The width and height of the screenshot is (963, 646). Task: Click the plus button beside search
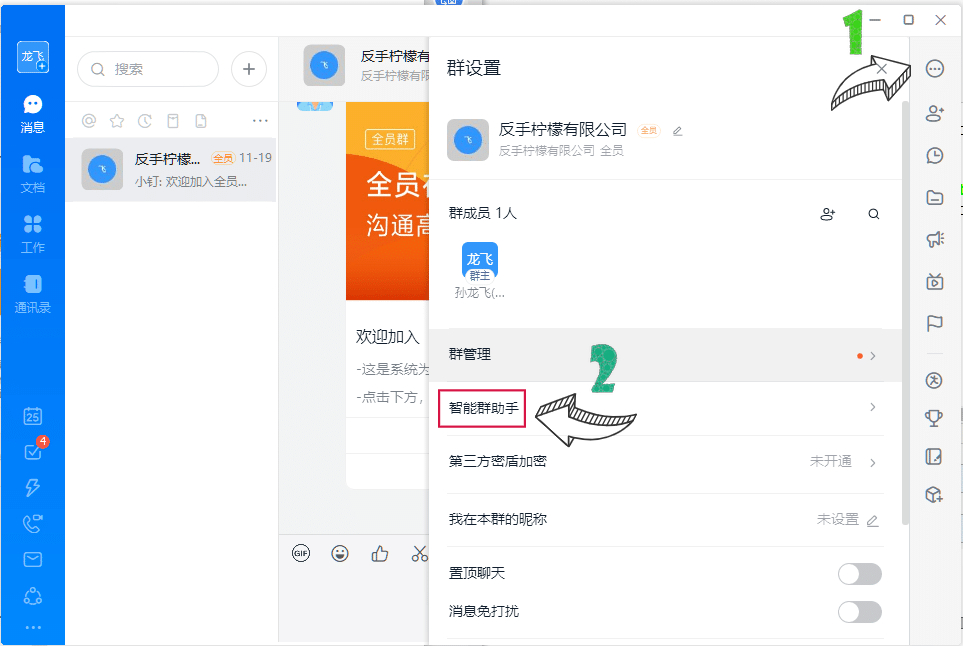[249, 69]
